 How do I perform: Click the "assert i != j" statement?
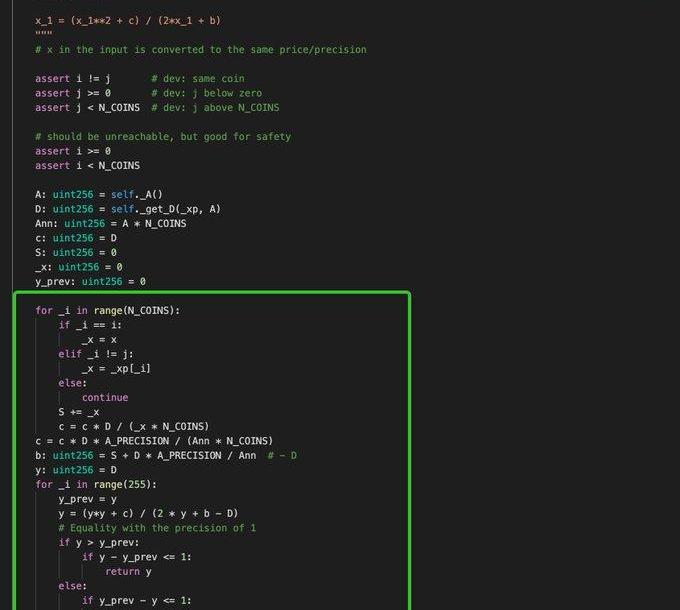(x=72, y=78)
